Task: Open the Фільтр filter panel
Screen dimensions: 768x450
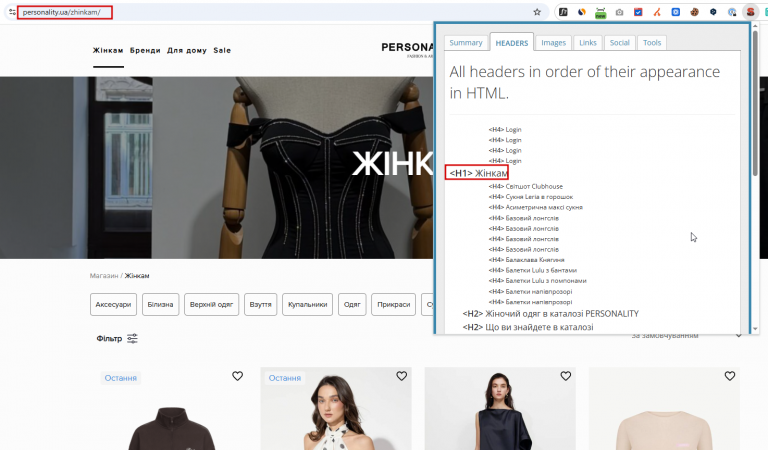Action: tap(117, 338)
